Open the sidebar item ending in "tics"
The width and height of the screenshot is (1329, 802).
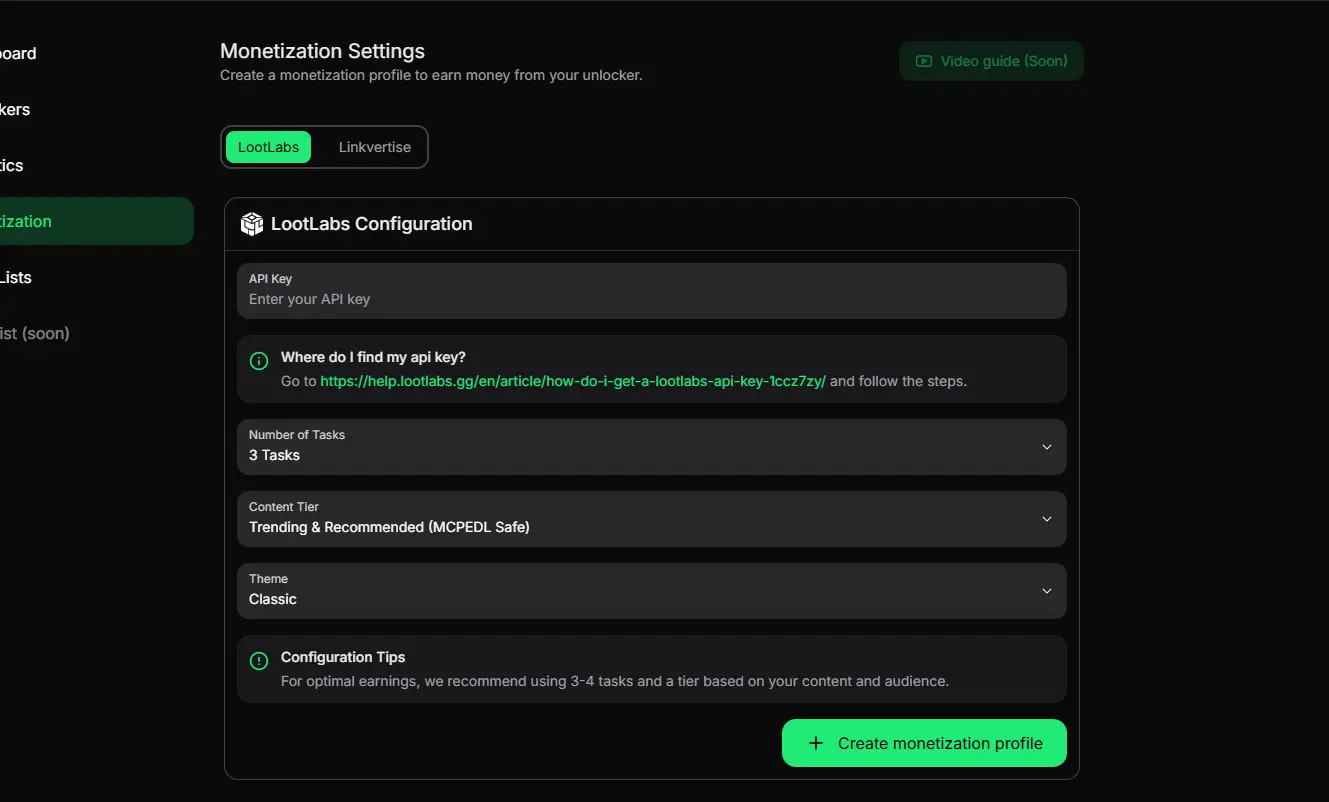point(12,165)
